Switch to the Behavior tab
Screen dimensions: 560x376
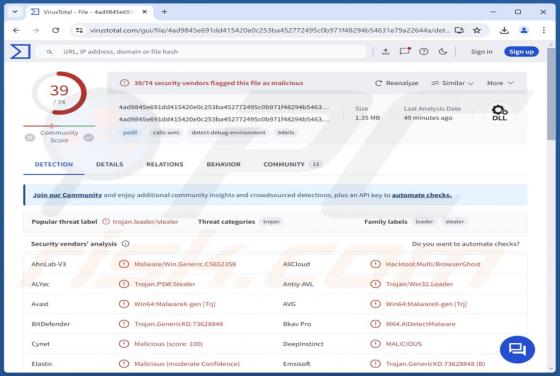[x=224, y=164]
